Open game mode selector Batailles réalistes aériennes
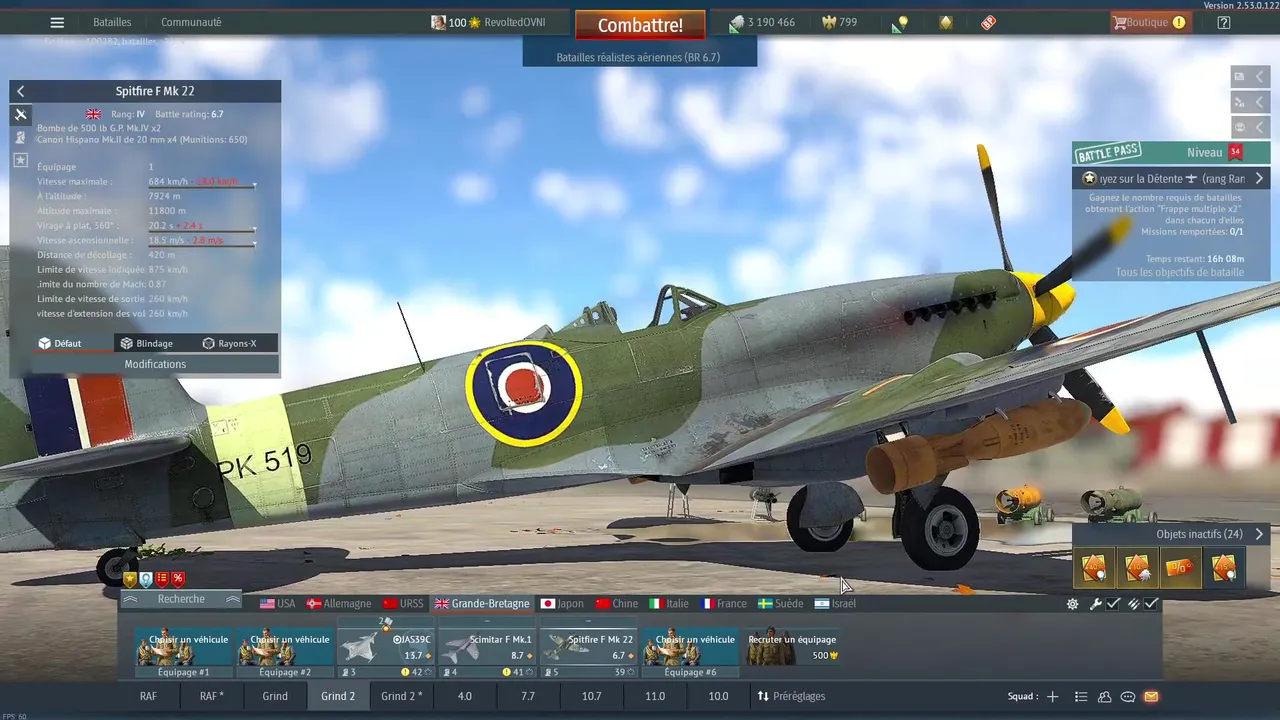Screen dimensions: 1280x720 (x=638, y=58)
